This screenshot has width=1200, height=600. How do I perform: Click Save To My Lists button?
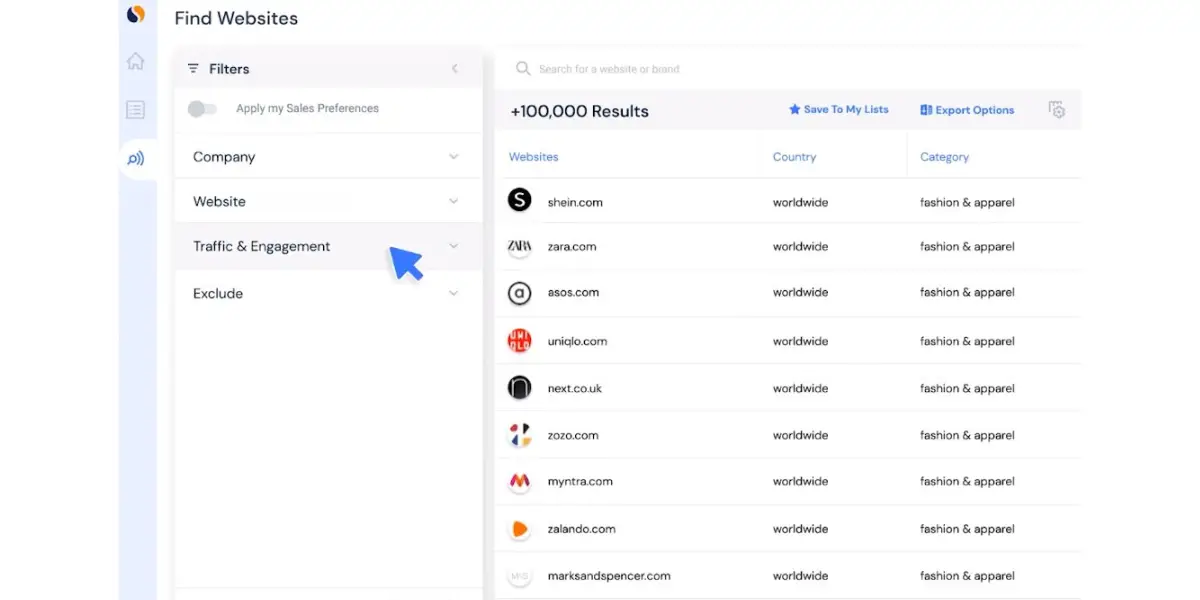tap(839, 110)
